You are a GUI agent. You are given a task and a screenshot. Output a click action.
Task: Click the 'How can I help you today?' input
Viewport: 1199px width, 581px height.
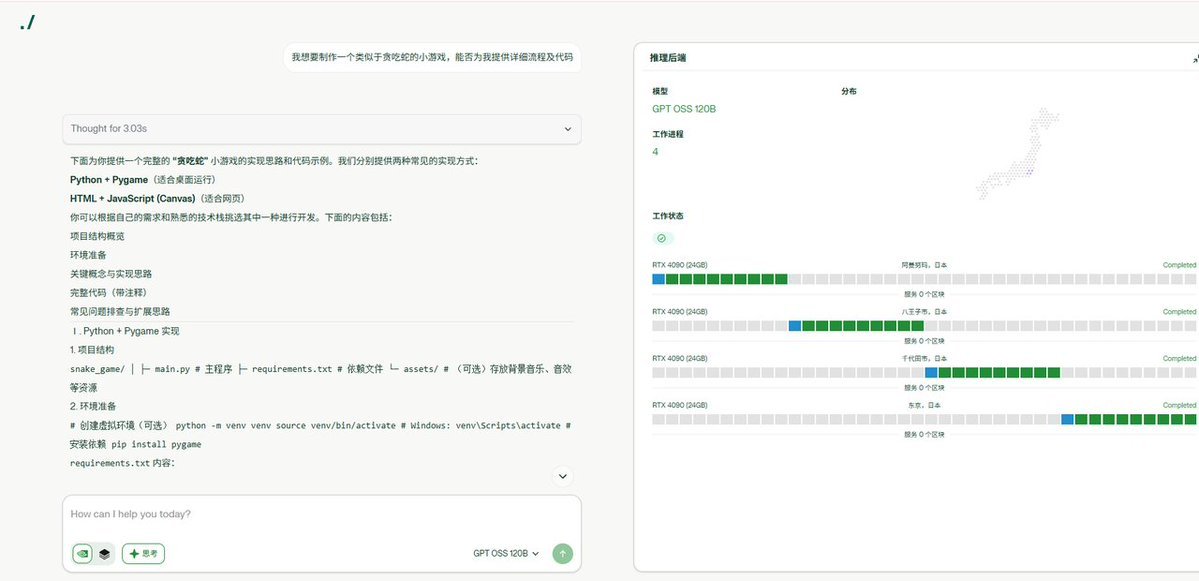click(x=320, y=514)
